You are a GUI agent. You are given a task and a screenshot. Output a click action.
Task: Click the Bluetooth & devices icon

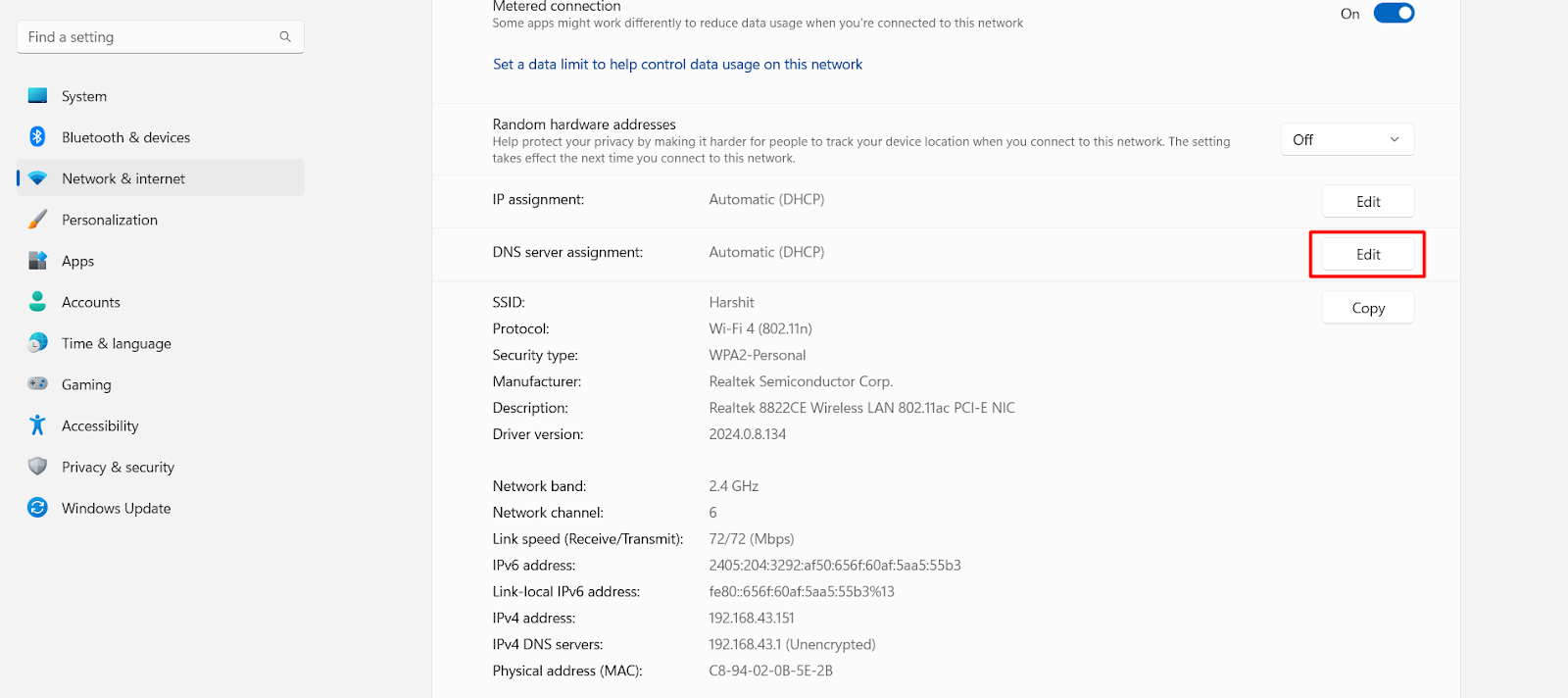pos(37,137)
